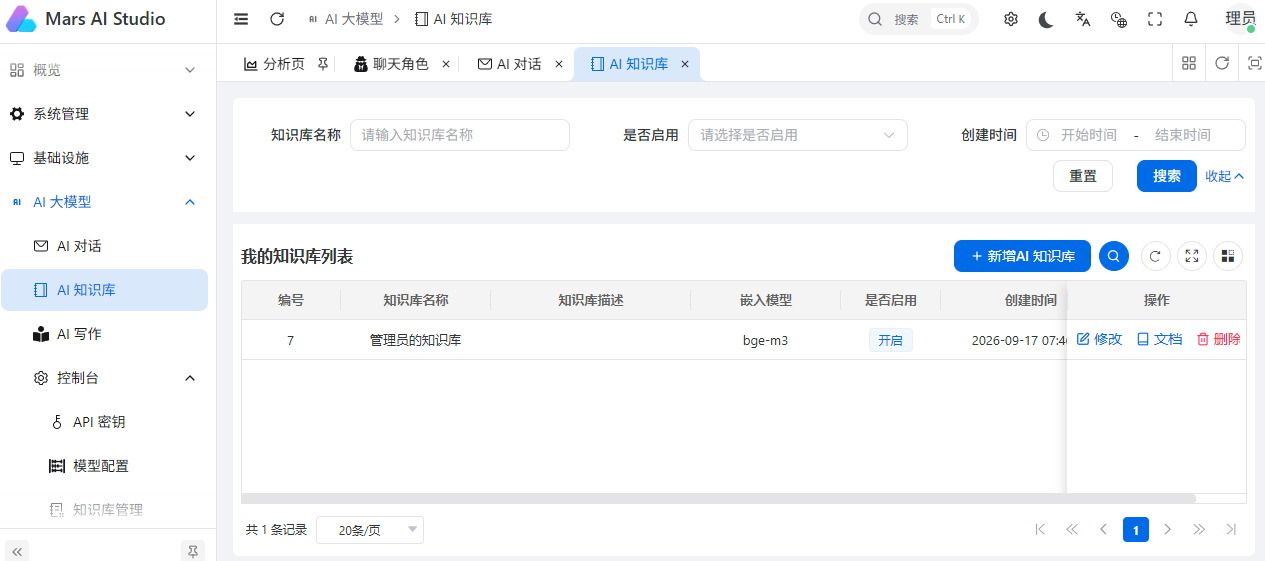Click 文档 for 管理员的知识库
This screenshot has width=1265, height=561.
[x=1159, y=340]
